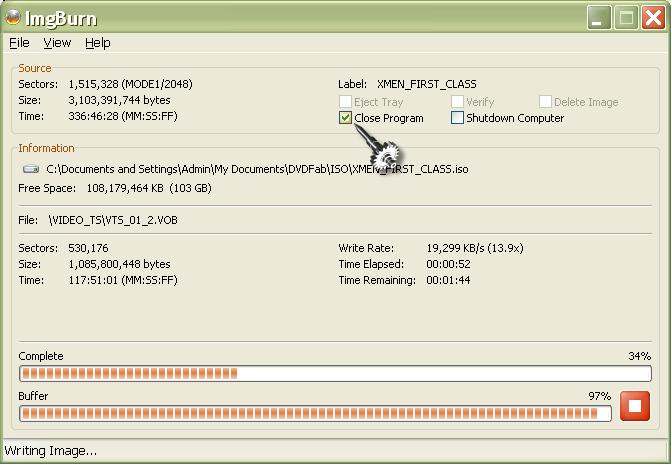Close the ImgBurn window

pos(653,18)
